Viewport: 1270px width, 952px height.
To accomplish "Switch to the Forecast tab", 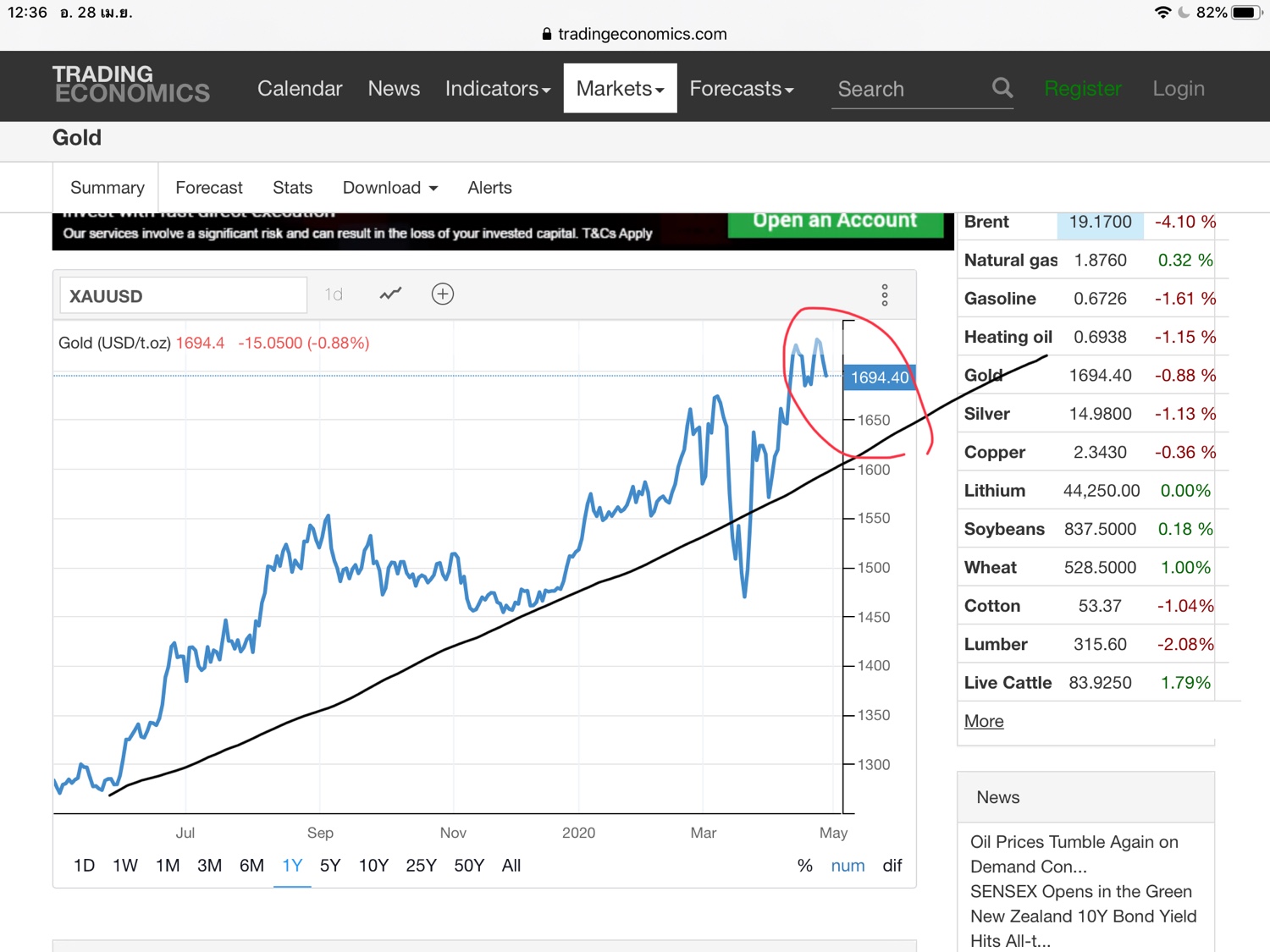I will (x=209, y=188).
